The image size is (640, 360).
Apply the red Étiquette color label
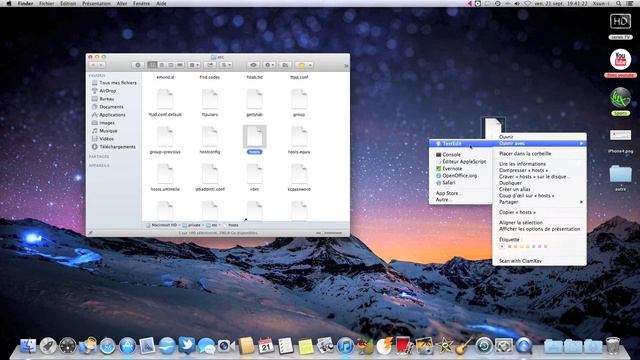509,247
